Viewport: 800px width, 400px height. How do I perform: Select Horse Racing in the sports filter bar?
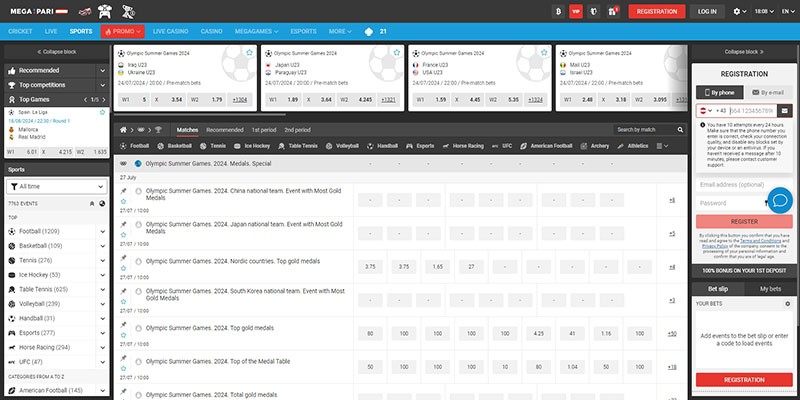[463, 146]
